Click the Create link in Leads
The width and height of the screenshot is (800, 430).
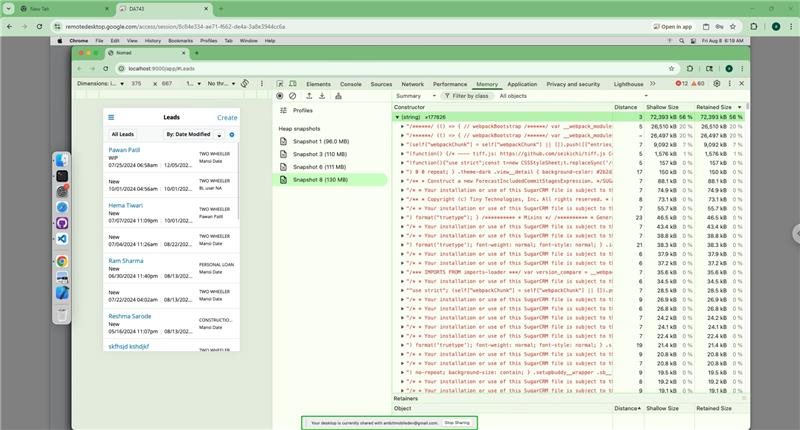pos(227,118)
